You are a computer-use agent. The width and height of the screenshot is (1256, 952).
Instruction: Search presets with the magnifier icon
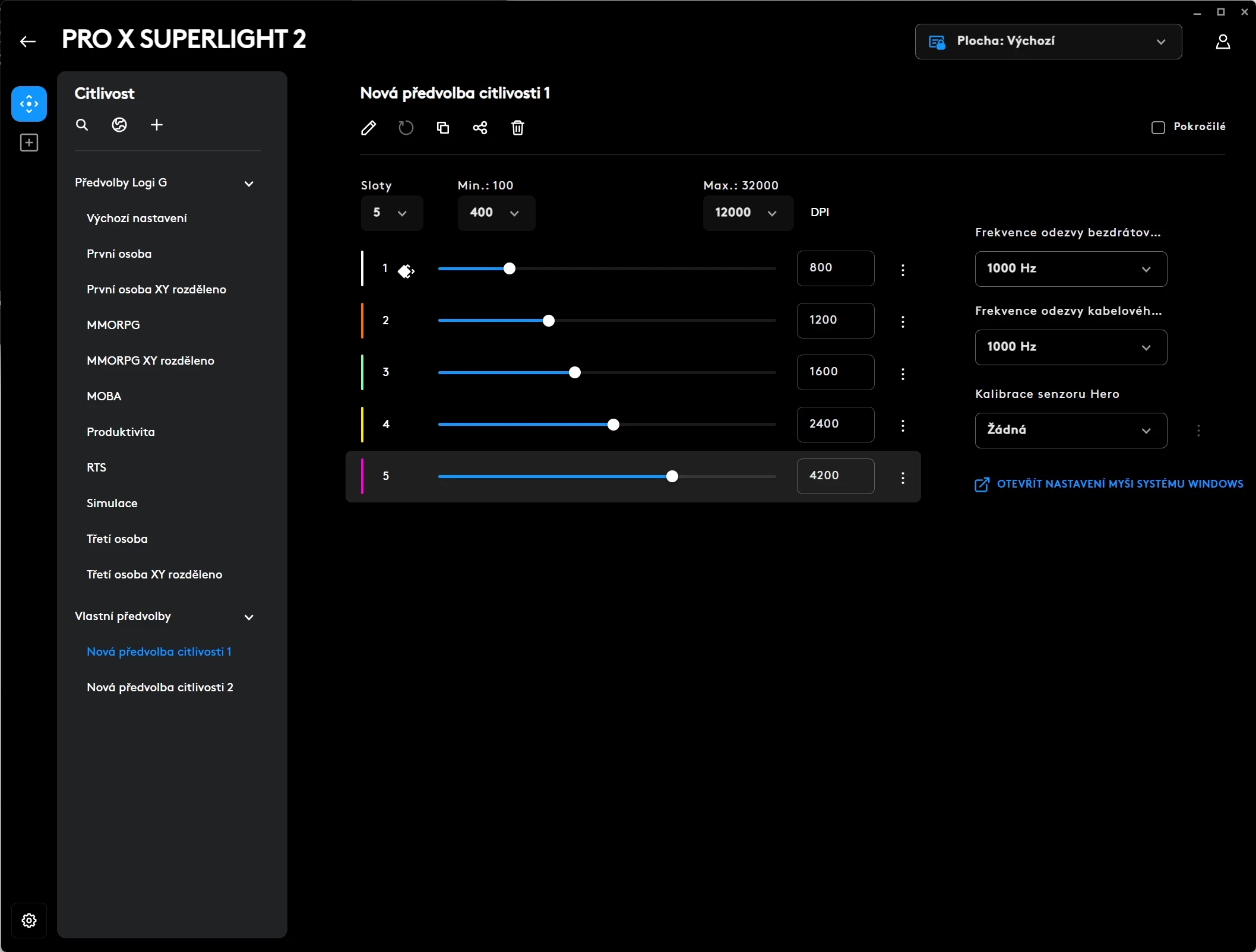tap(82, 125)
